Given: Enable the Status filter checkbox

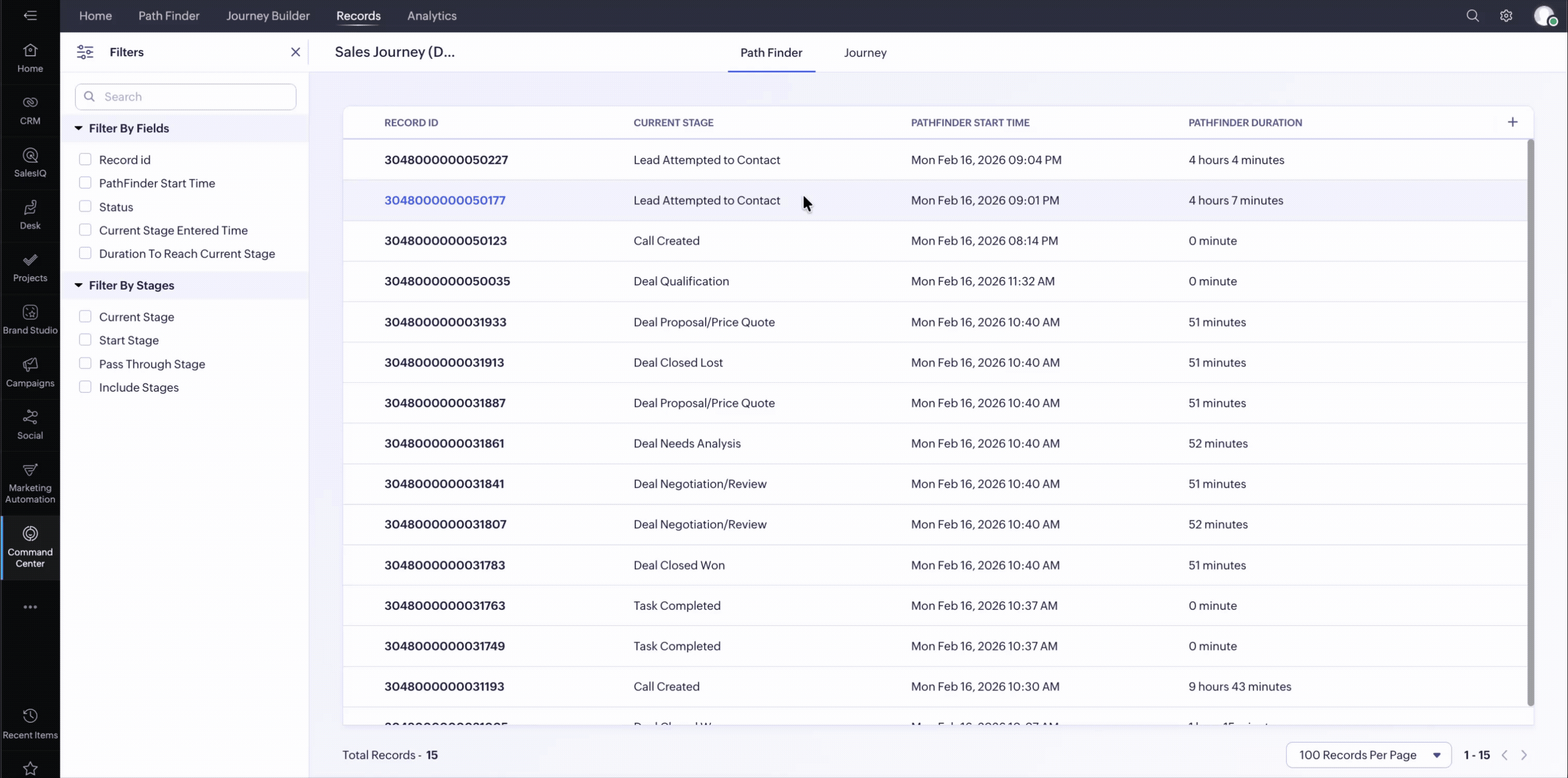Looking at the screenshot, I should 85,206.
